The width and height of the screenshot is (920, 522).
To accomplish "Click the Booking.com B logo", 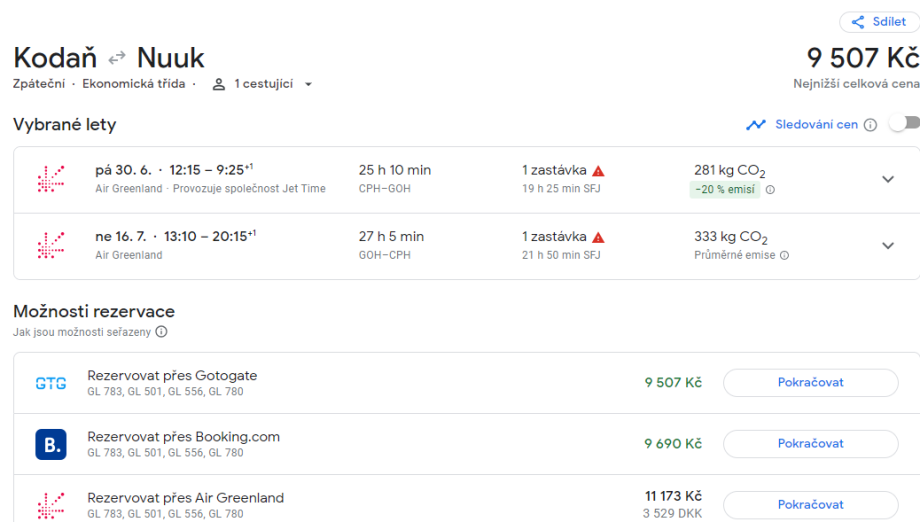I will (x=51, y=444).
